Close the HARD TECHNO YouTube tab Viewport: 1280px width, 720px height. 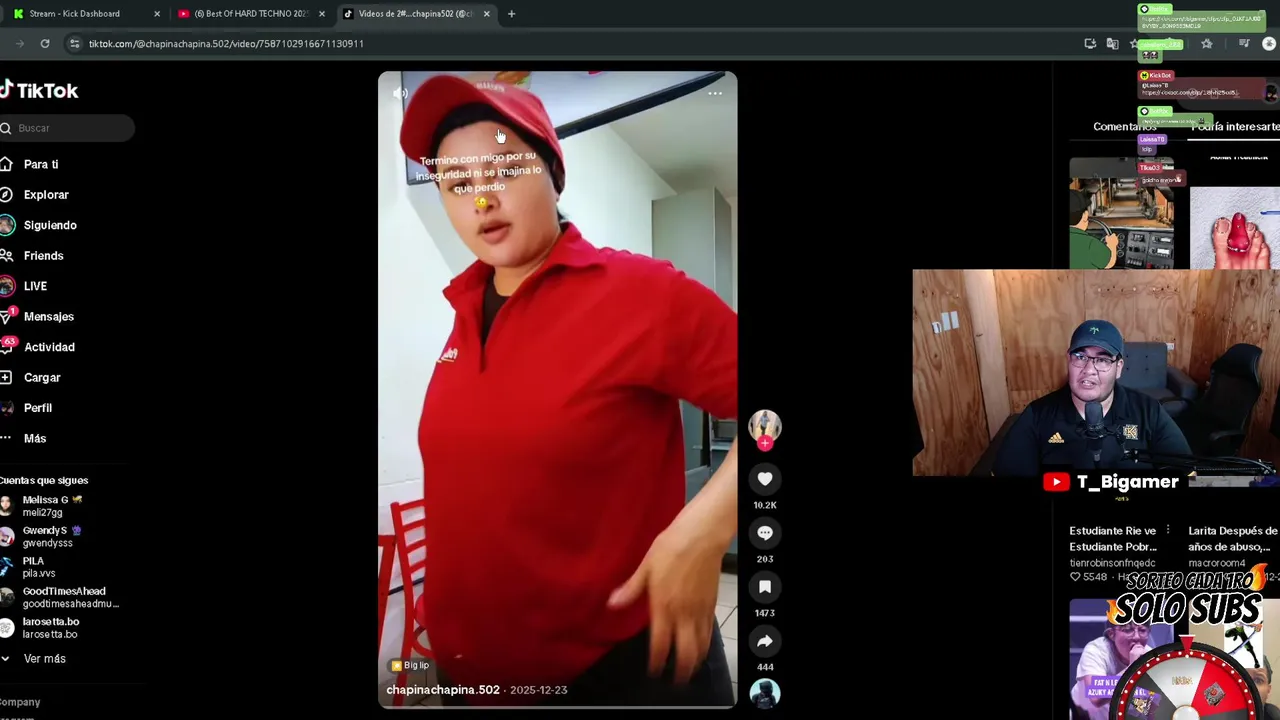coord(322,14)
